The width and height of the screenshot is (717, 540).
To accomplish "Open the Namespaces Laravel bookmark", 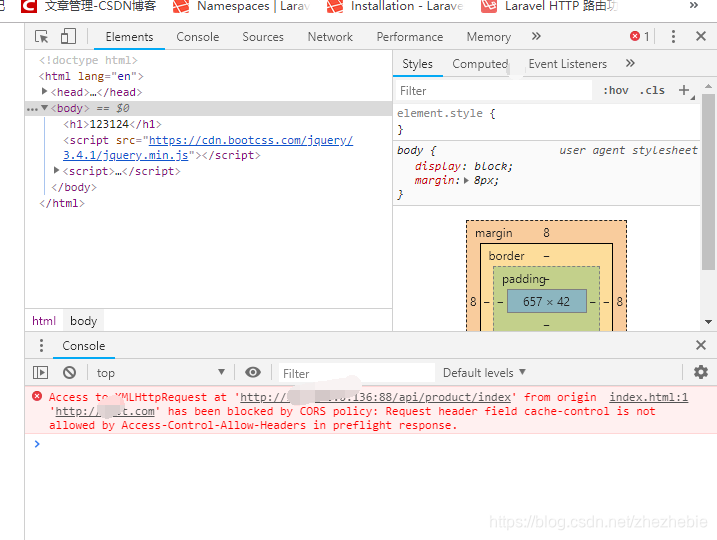I will 242,6.
